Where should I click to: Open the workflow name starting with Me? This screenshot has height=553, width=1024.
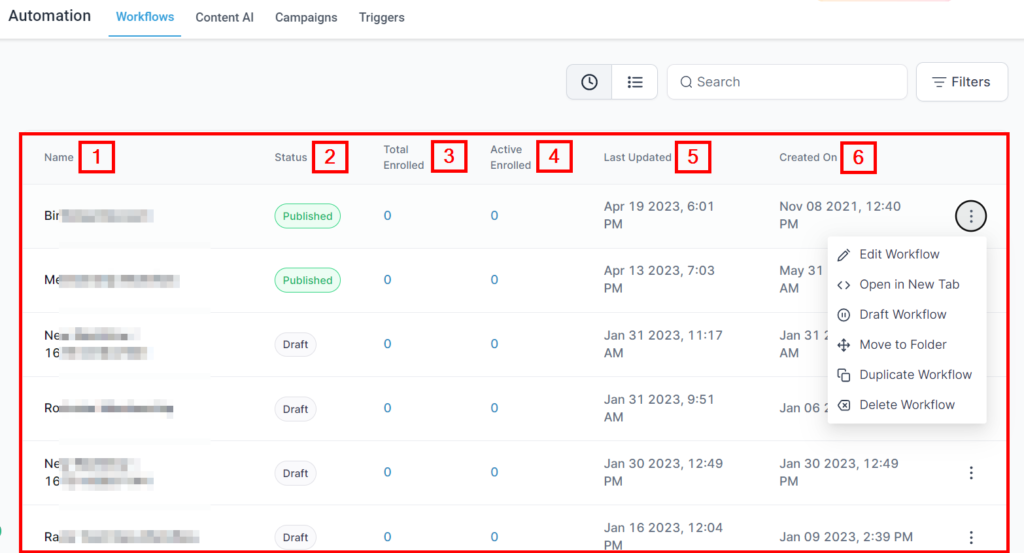click(112, 280)
